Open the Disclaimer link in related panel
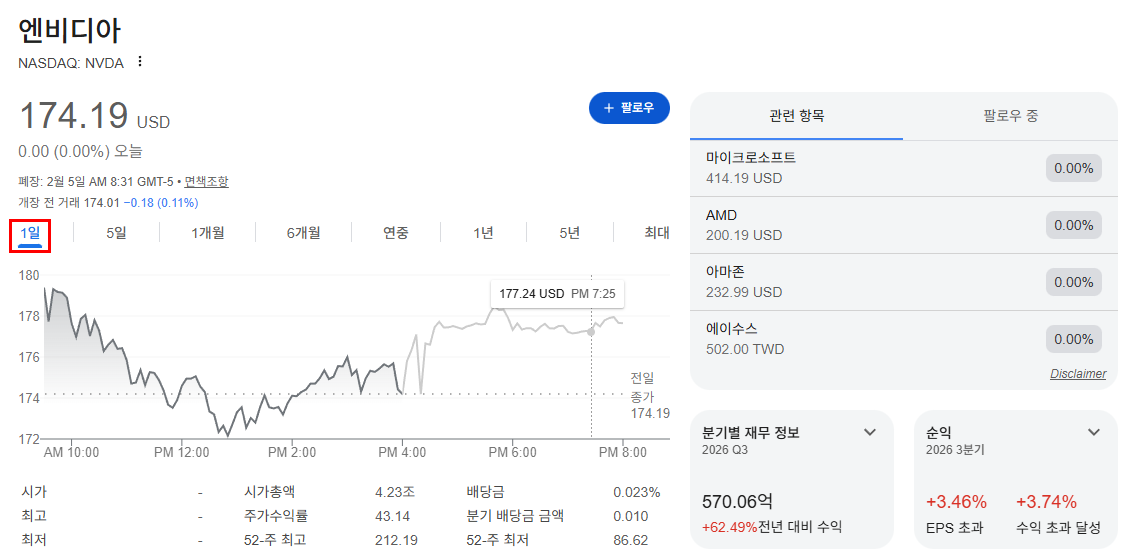Viewport: 1130px width, 557px height. click(x=1077, y=374)
